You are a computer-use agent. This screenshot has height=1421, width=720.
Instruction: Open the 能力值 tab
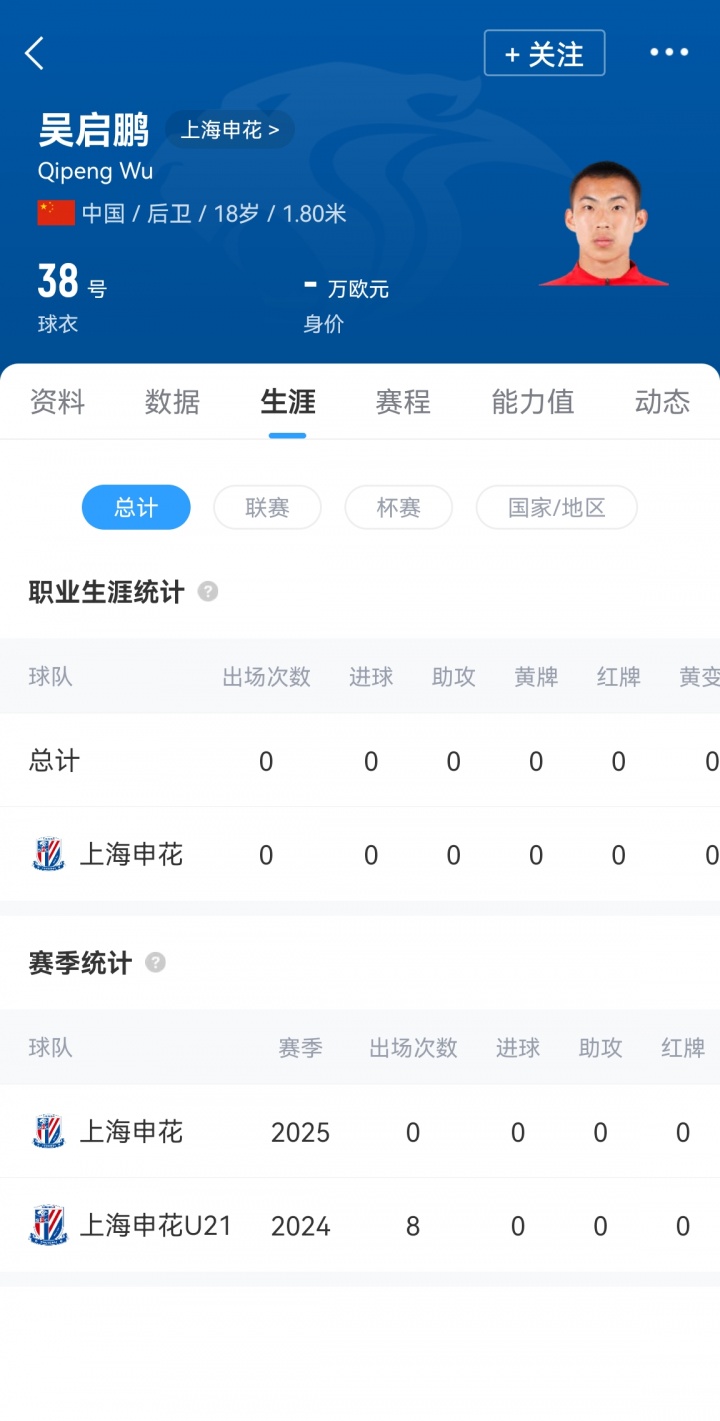coord(532,402)
